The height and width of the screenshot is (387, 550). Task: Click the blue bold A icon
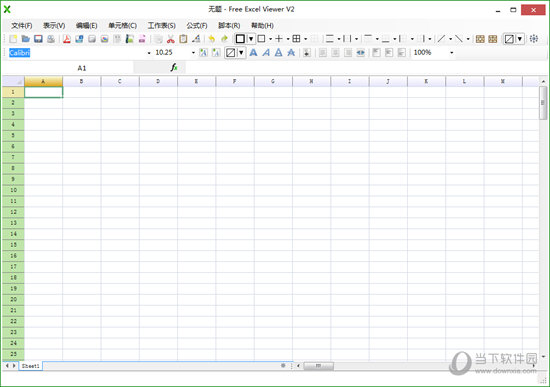(253, 53)
